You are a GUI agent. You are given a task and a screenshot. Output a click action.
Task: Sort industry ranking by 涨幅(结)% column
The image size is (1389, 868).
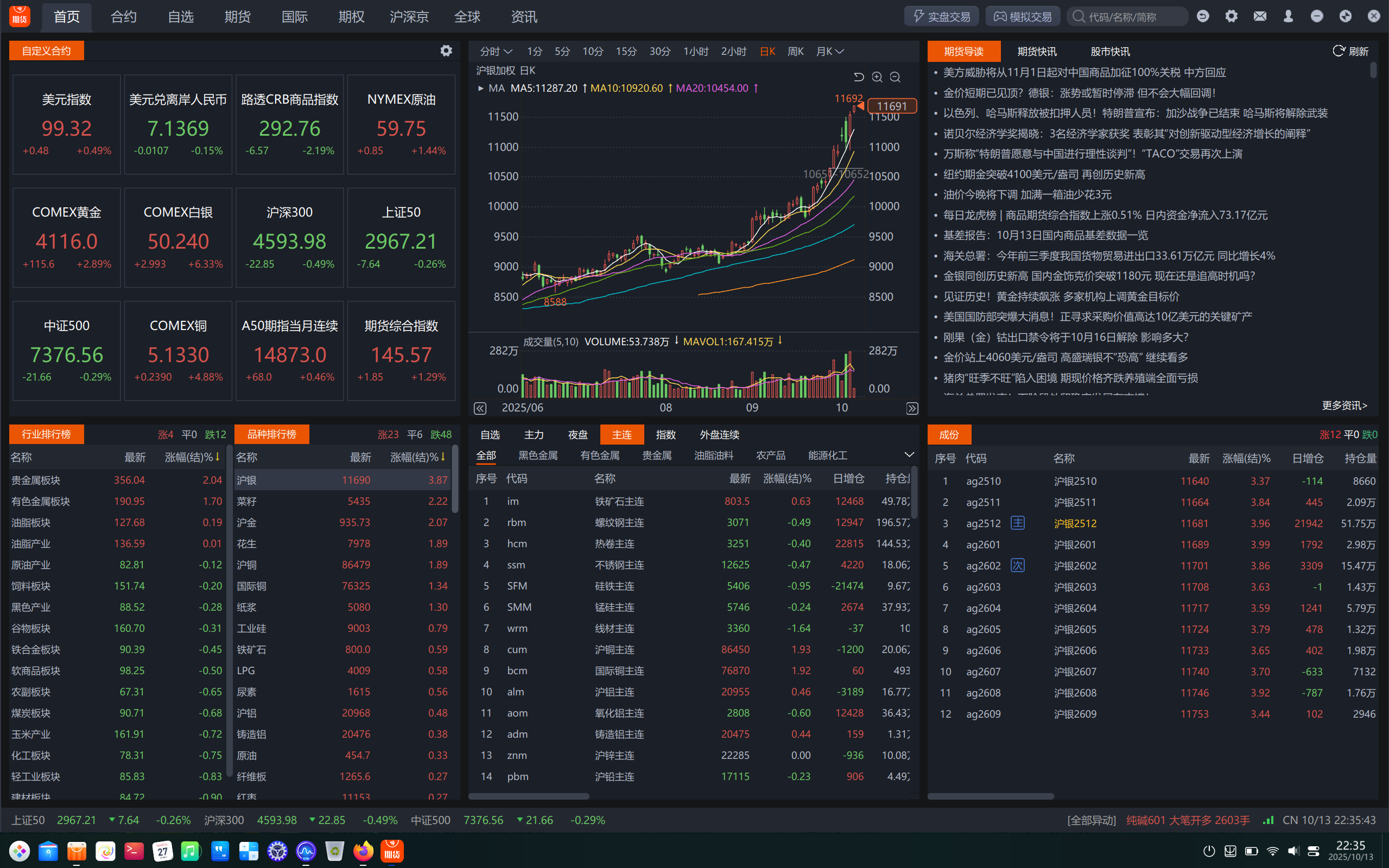(192, 457)
